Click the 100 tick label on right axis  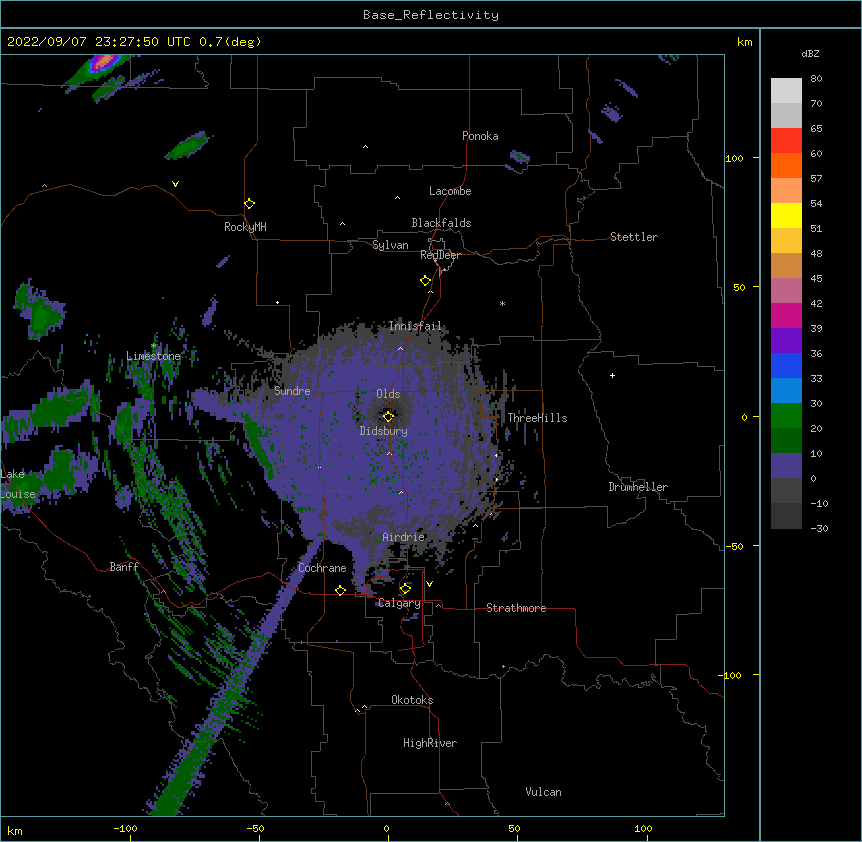pyautogui.click(x=734, y=158)
